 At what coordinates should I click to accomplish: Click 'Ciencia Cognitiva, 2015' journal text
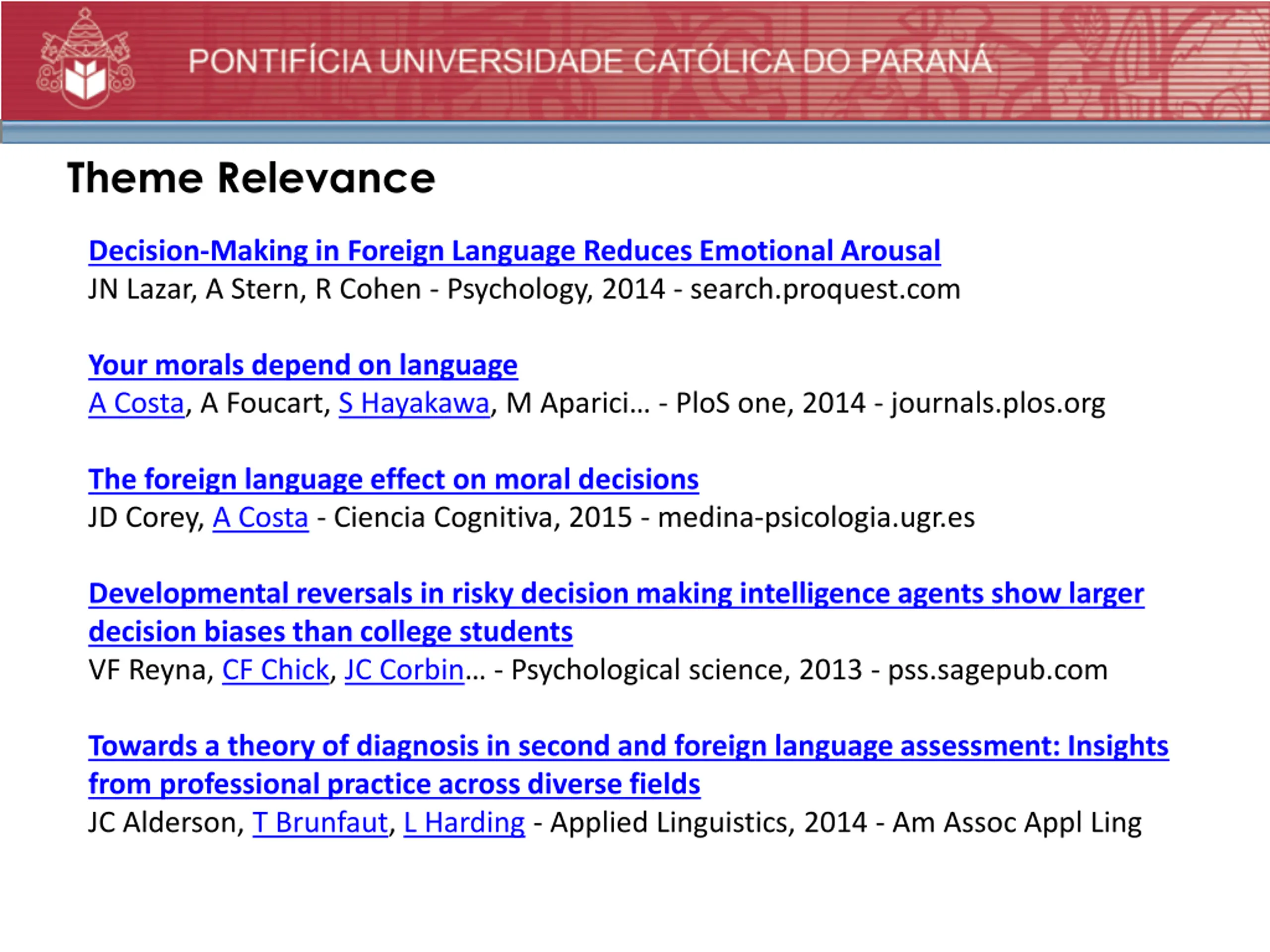click(483, 518)
